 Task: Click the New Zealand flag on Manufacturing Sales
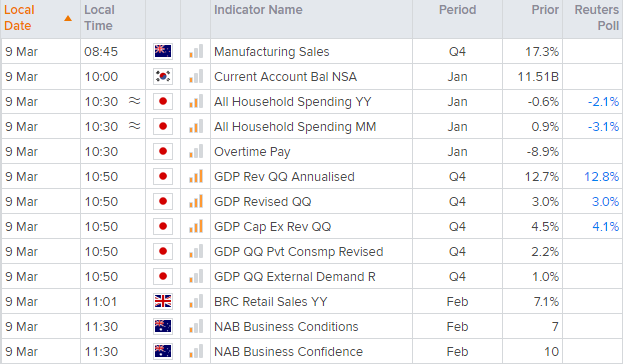point(163,51)
